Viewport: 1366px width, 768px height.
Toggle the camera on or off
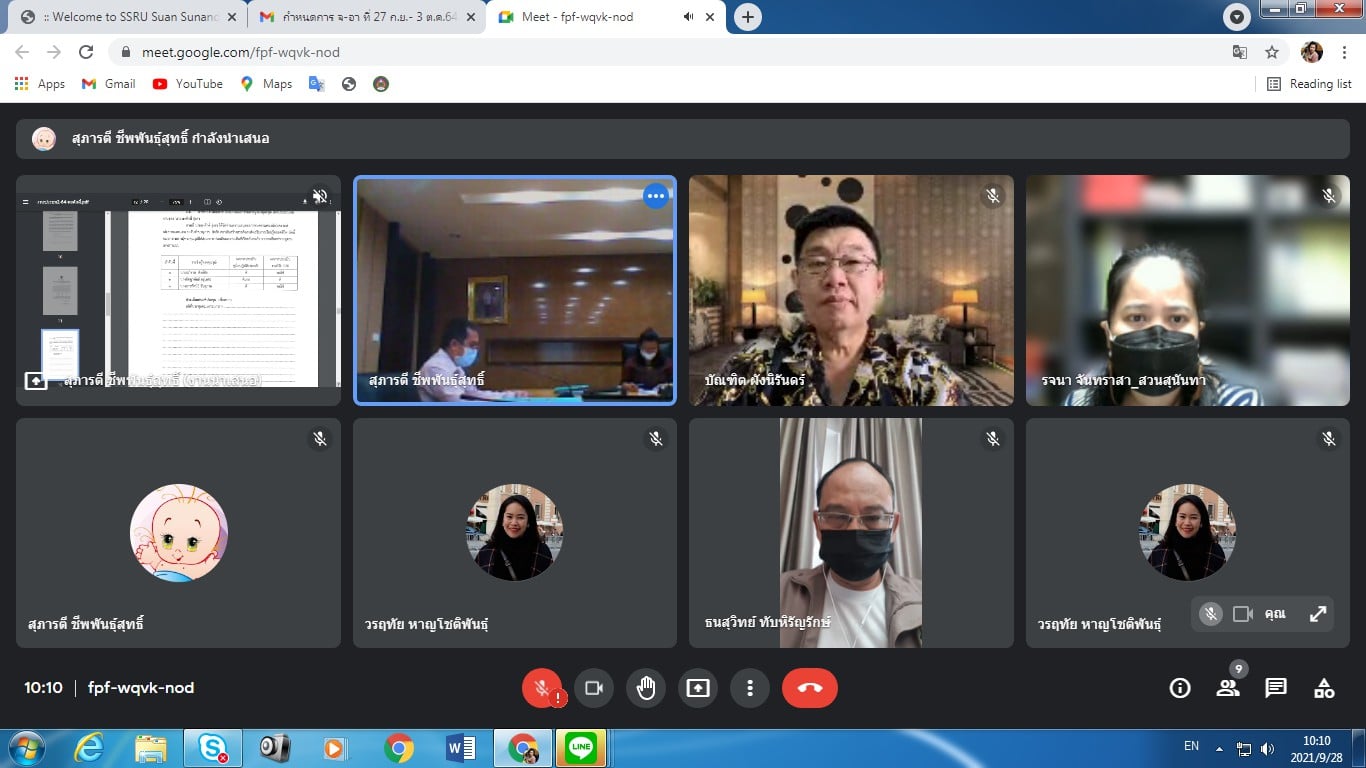pyautogui.click(x=594, y=688)
